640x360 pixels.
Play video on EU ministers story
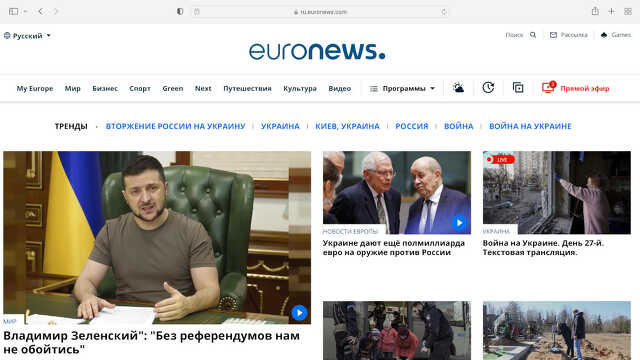pos(459,223)
